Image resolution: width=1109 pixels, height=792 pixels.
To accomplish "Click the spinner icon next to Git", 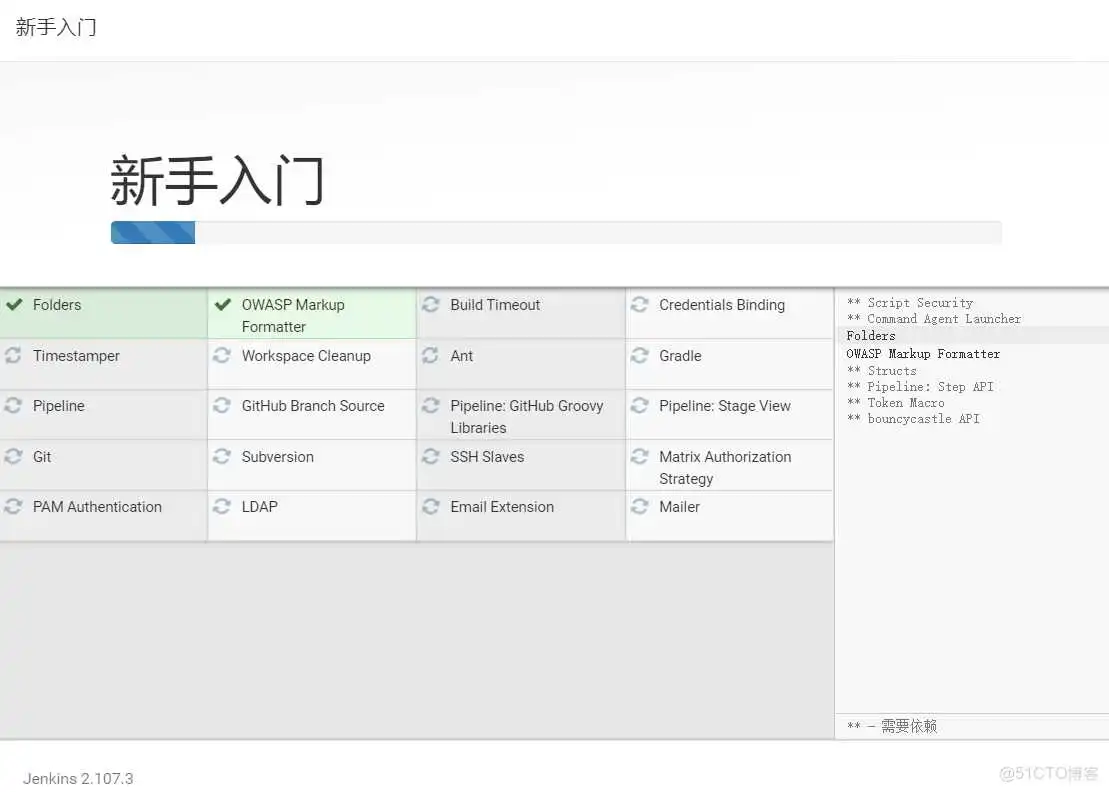I will [14, 457].
